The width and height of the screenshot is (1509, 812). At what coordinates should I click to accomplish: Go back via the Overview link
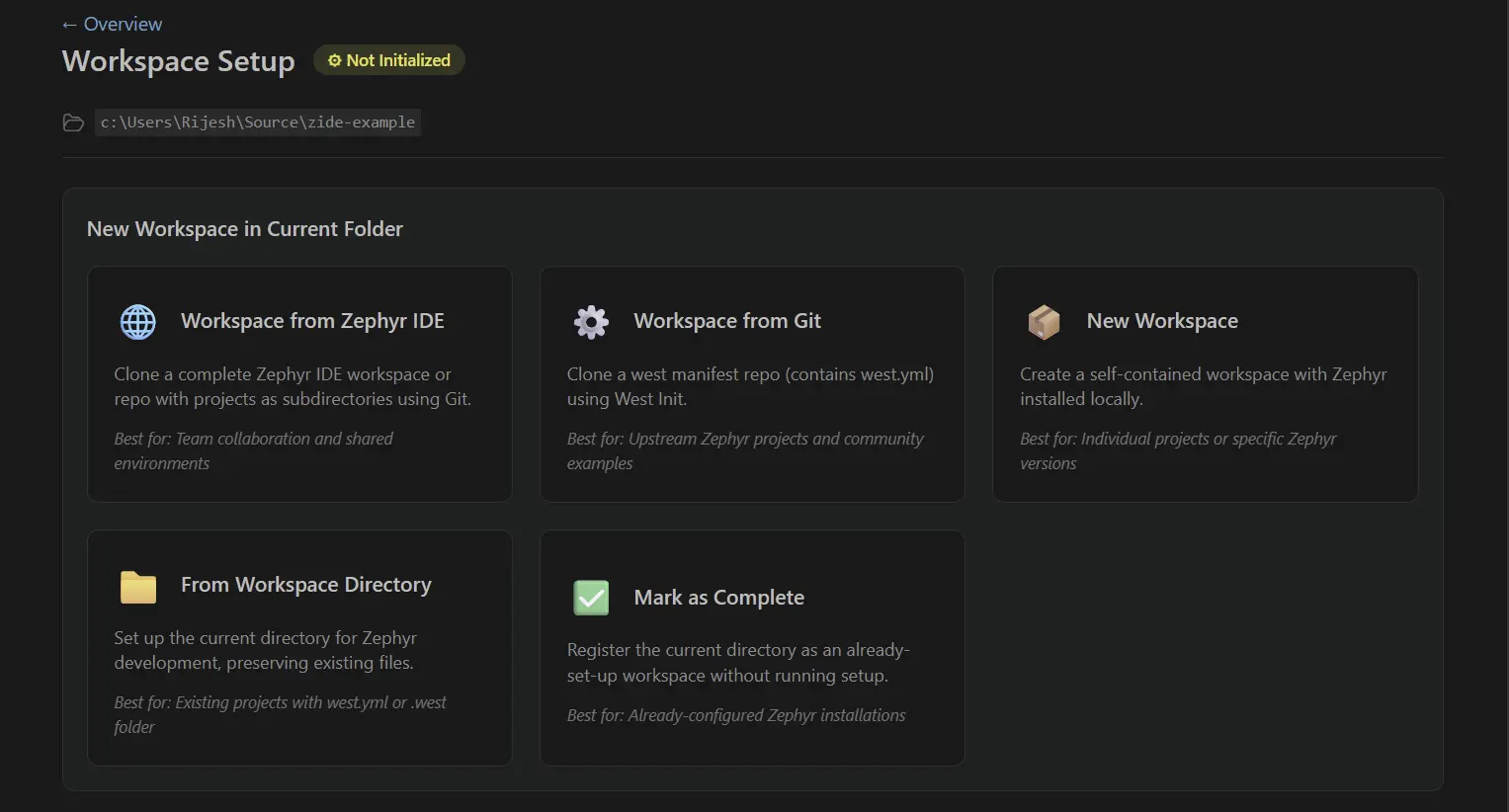pyautogui.click(x=112, y=24)
